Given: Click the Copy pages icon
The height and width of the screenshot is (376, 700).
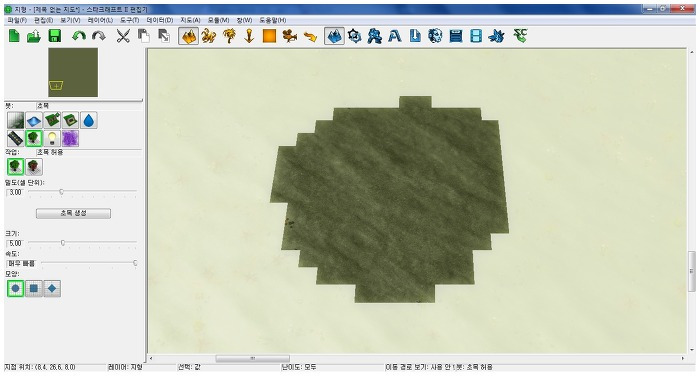Looking at the screenshot, I should tap(143, 36).
